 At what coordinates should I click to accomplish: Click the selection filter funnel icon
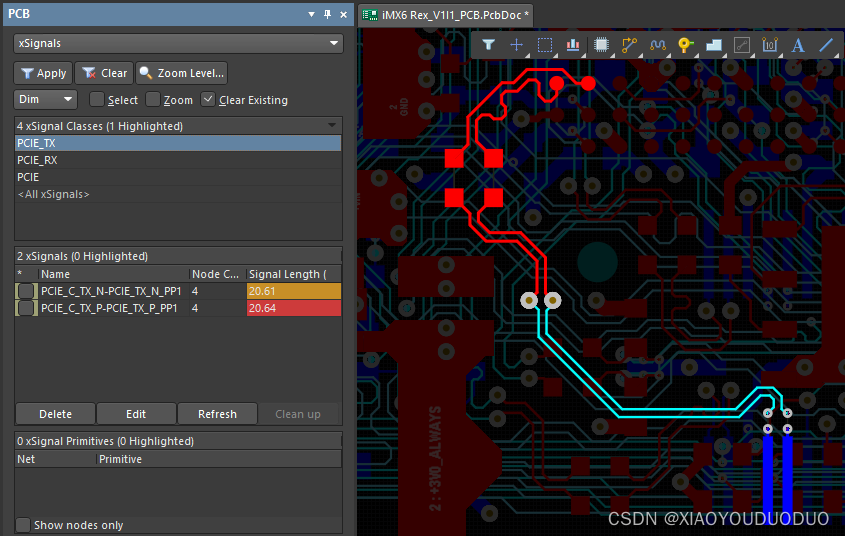click(x=488, y=45)
